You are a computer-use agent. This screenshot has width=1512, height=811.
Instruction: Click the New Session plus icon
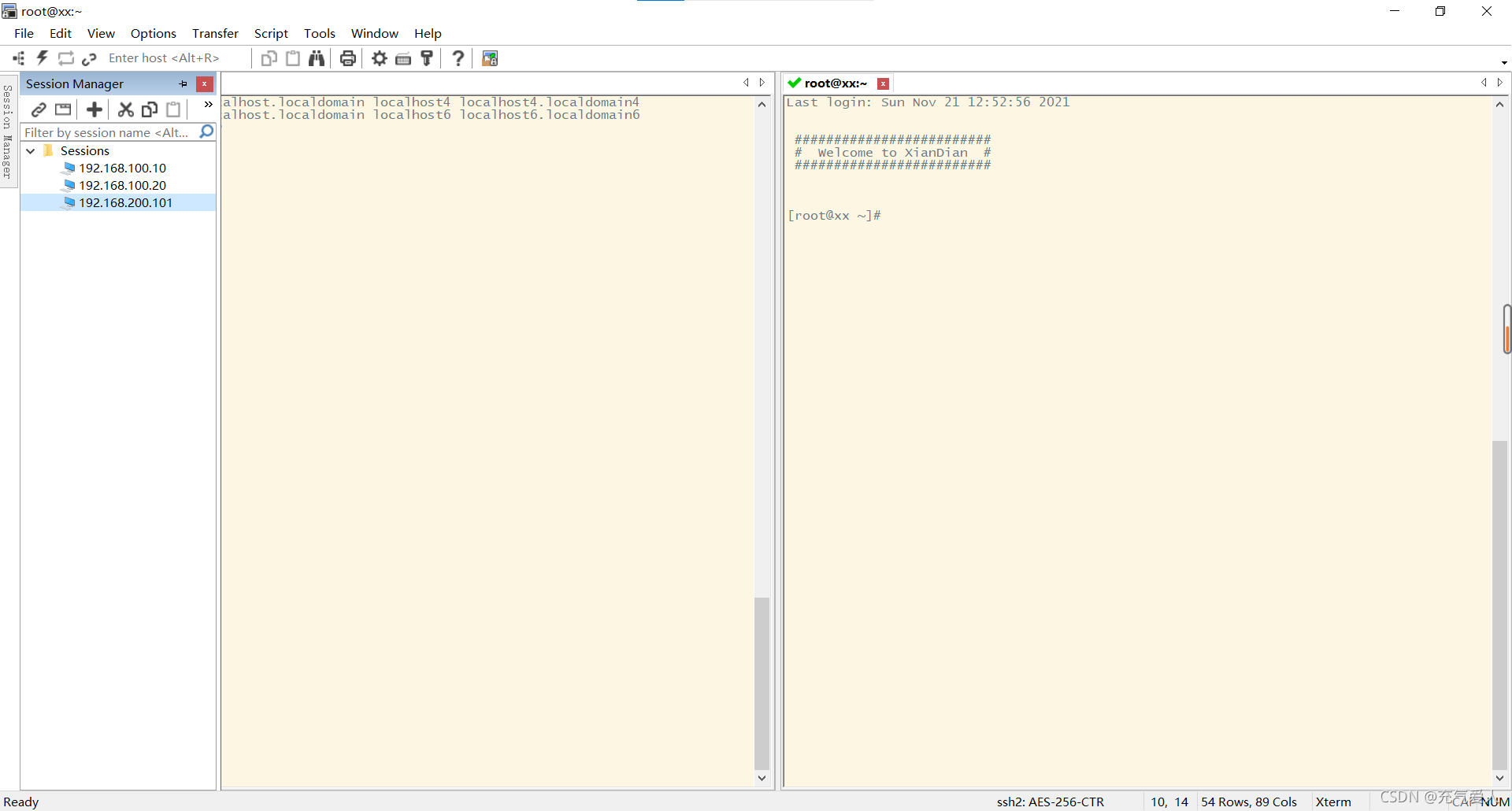click(94, 109)
